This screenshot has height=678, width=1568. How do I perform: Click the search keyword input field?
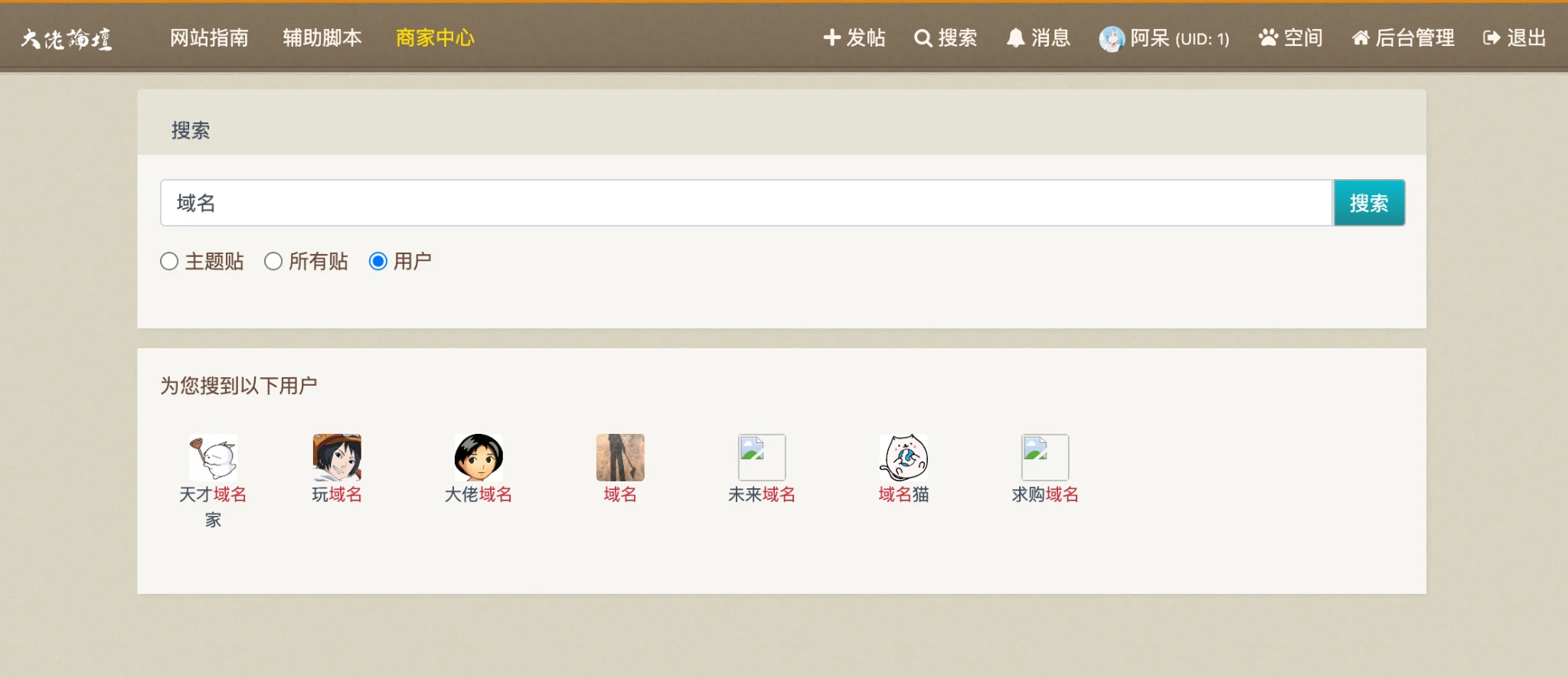(x=746, y=203)
